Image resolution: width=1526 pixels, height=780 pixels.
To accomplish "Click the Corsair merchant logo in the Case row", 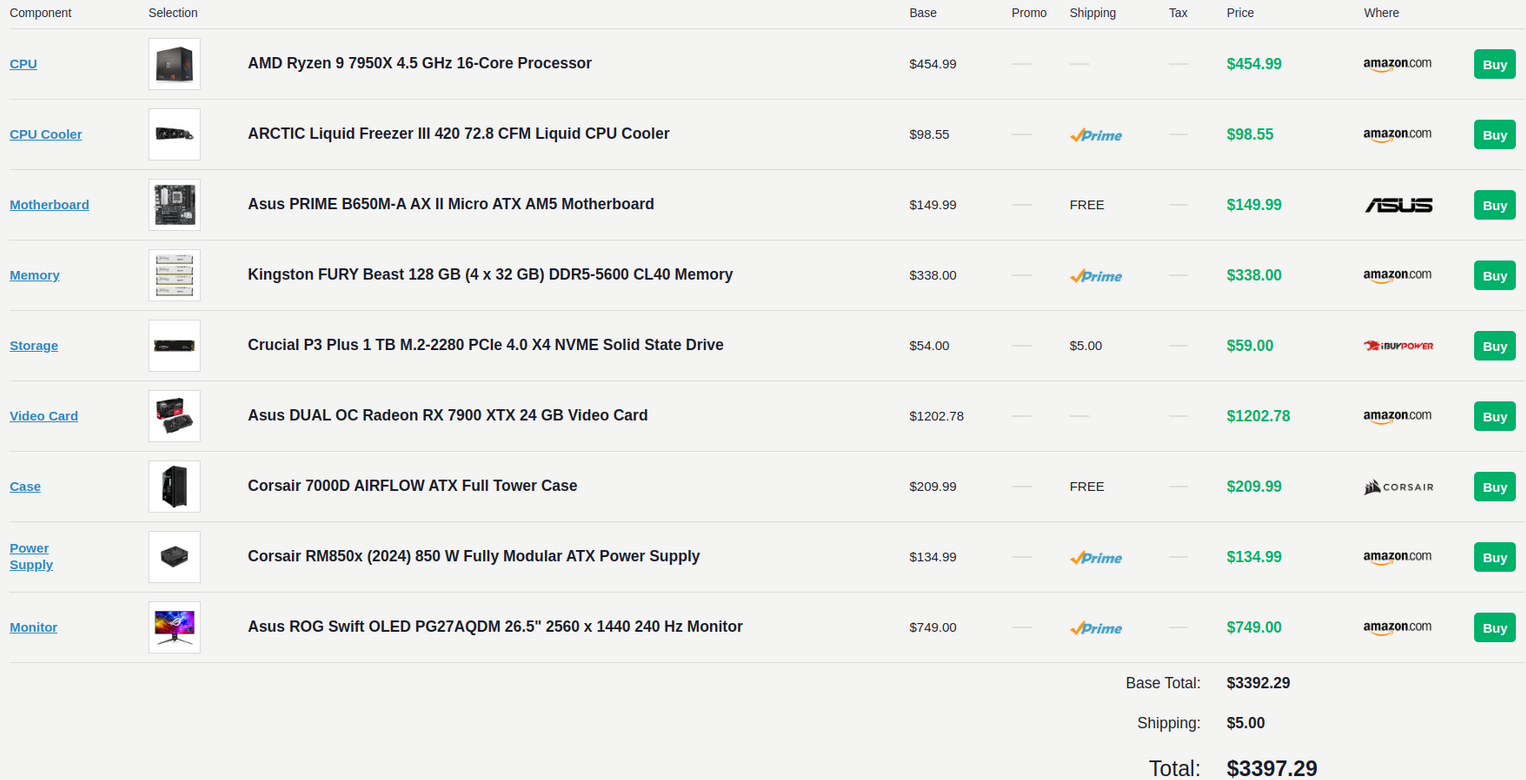I will (1398, 487).
